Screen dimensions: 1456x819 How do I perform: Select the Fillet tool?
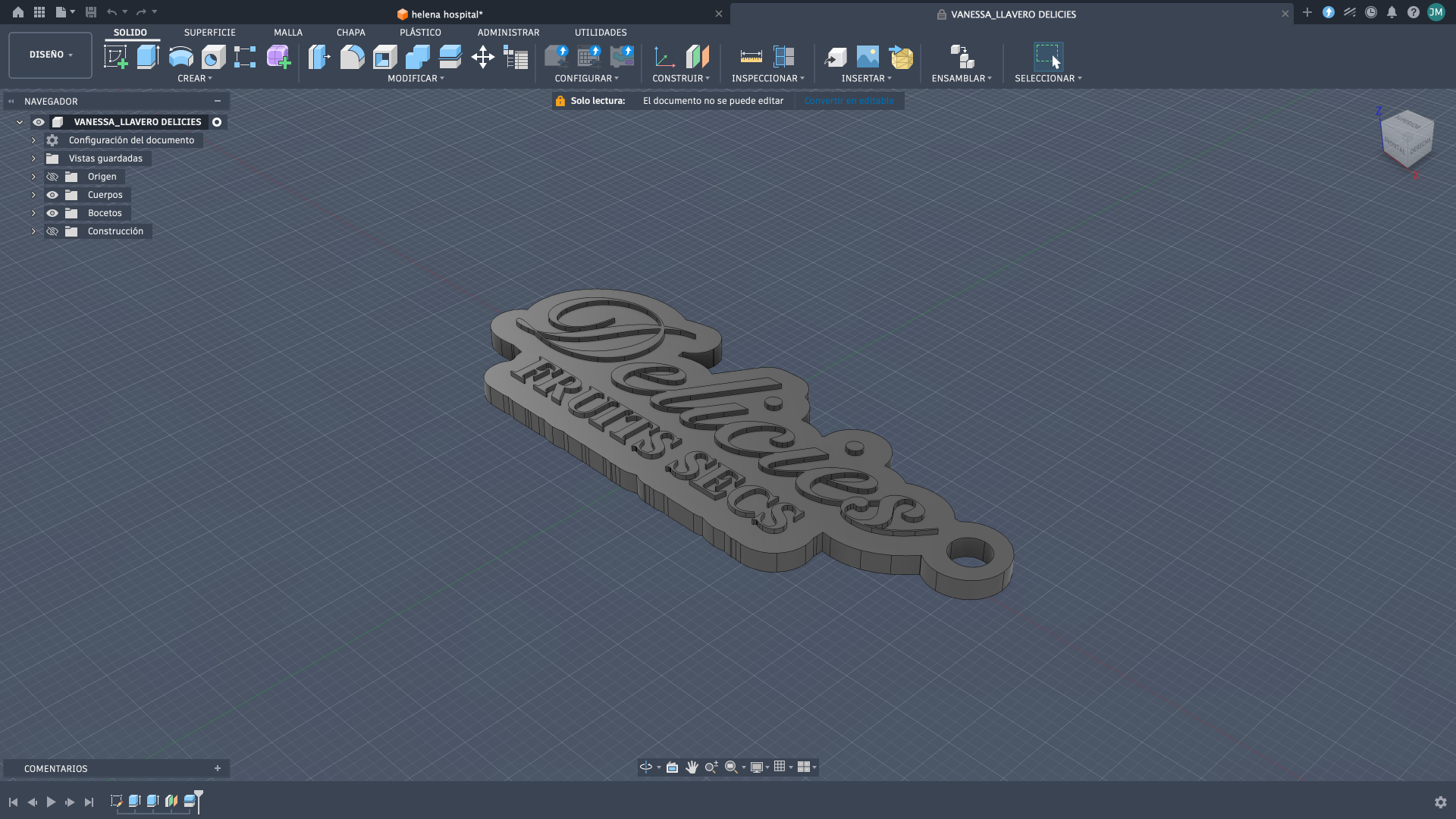click(x=352, y=57)
